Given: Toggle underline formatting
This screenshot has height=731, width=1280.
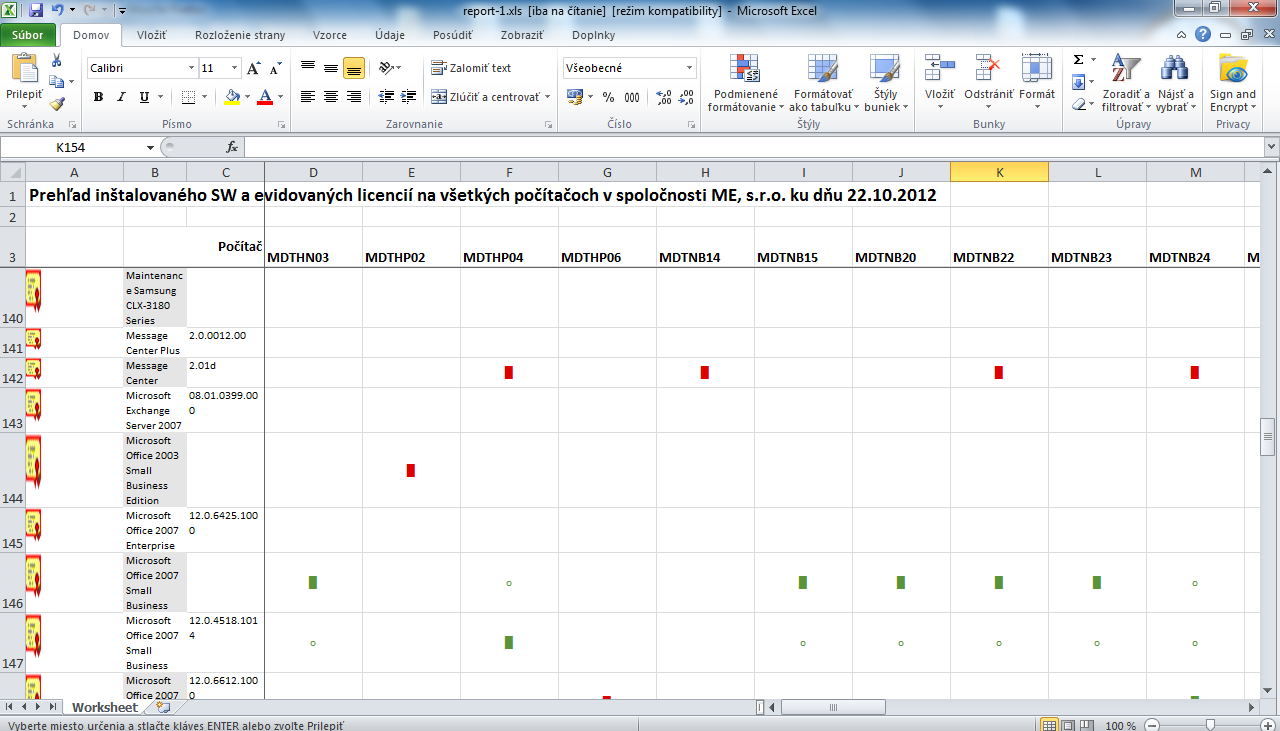Looking at the screenshot, I should [x=144, y=97].
